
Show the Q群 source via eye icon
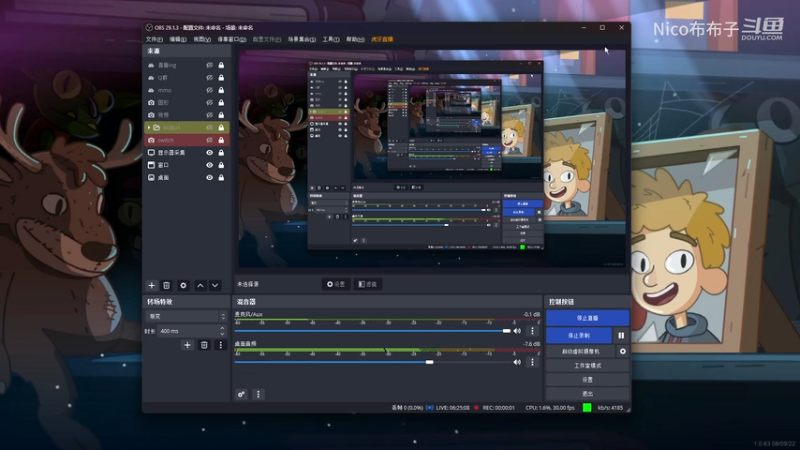point(209,78)
